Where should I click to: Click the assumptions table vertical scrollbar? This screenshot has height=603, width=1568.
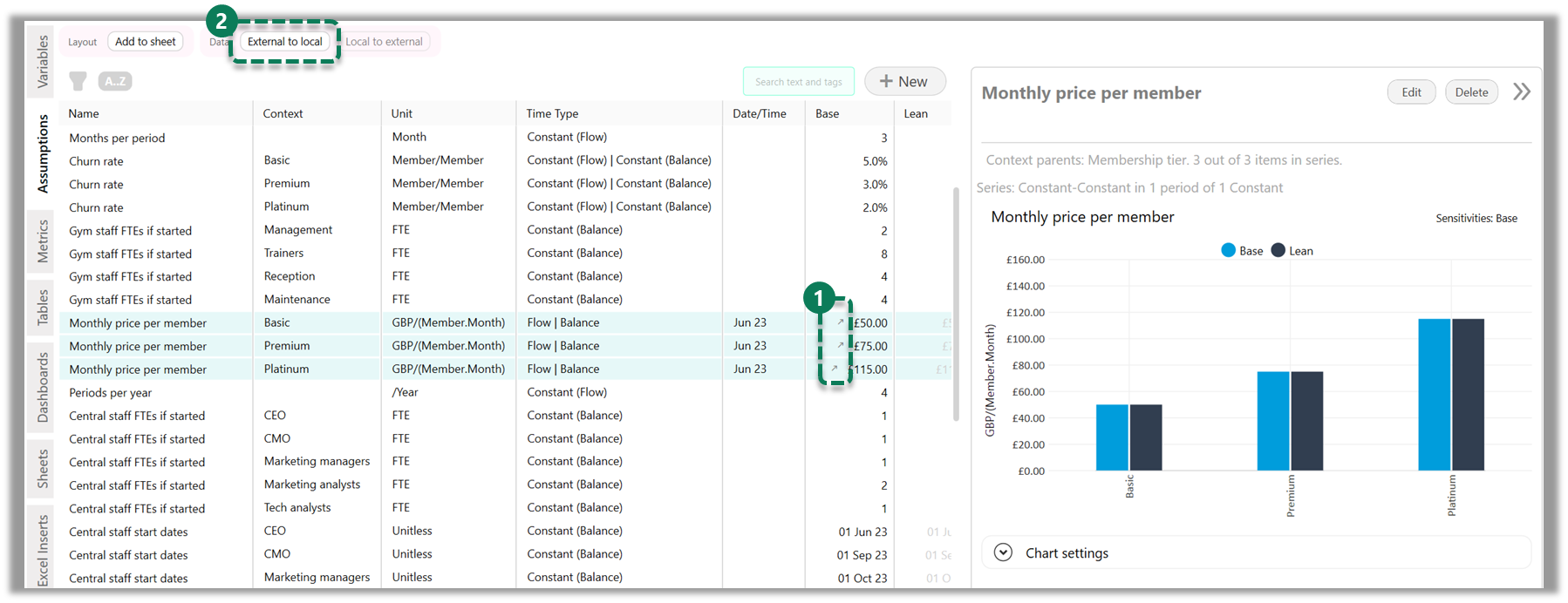pos(956,305)
